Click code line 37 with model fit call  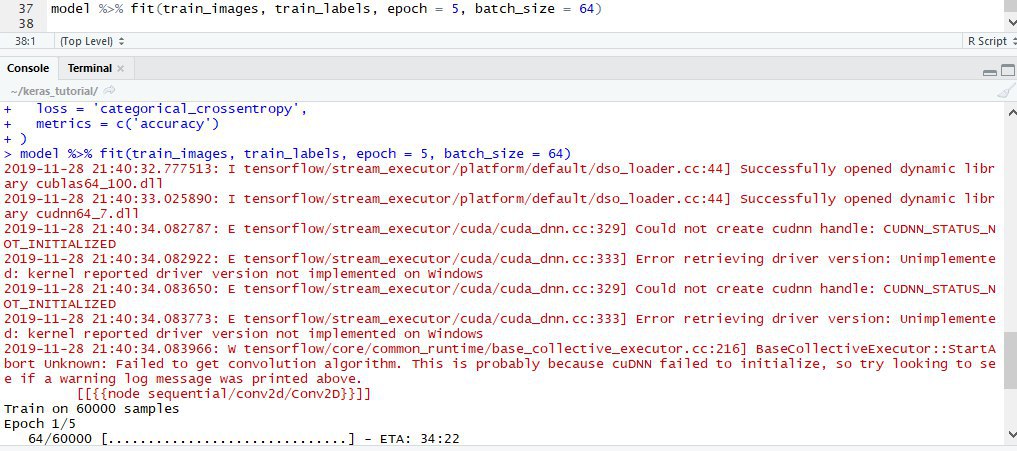point(326,9)
